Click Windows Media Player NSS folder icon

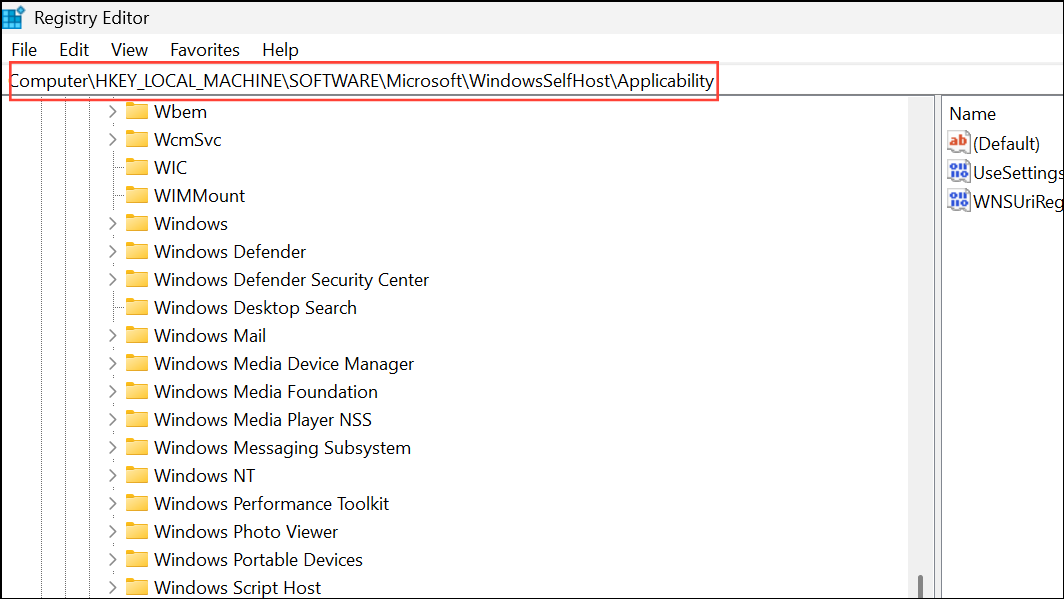point(137,419)
